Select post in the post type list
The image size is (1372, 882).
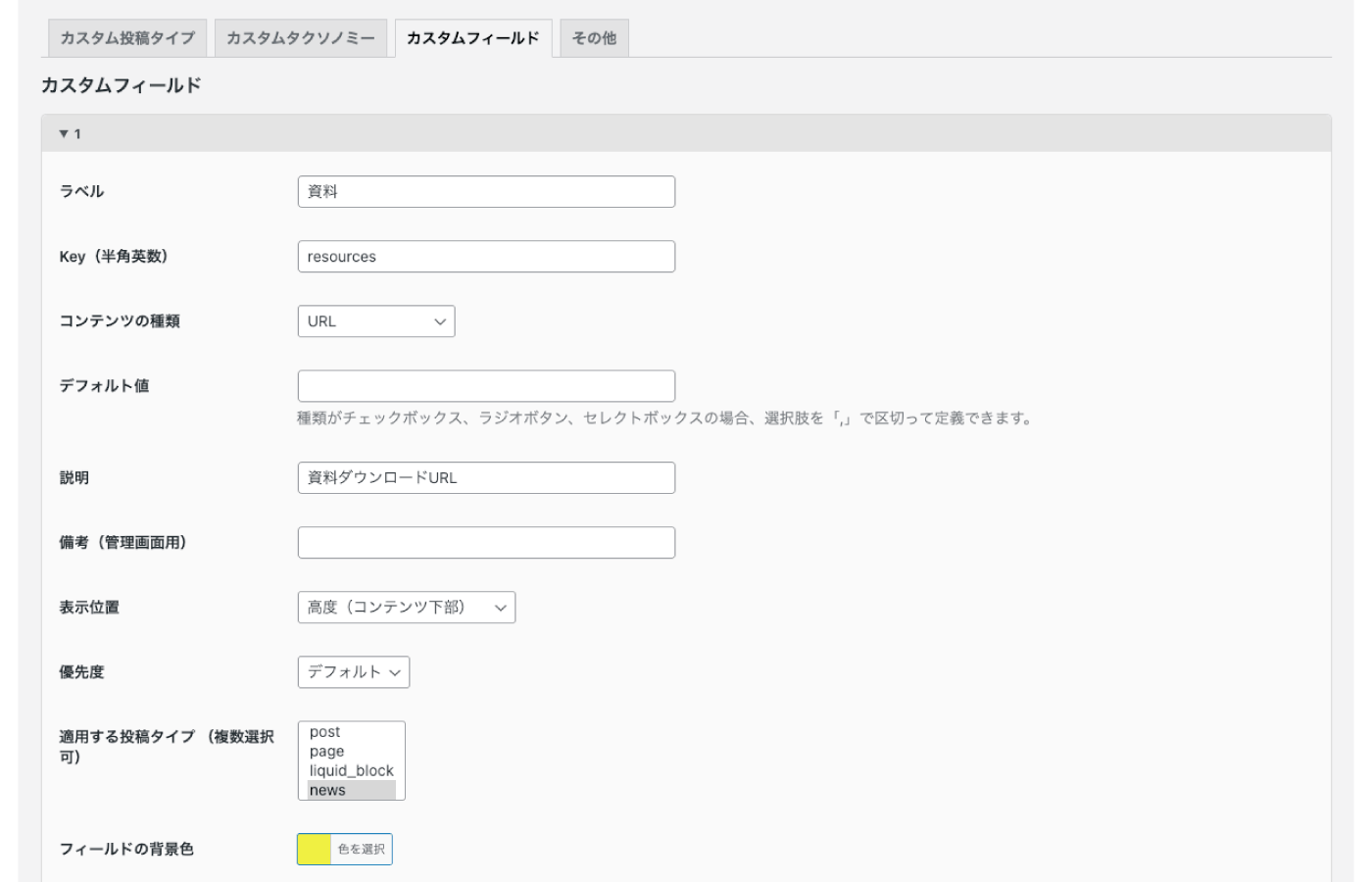point(351,732)
